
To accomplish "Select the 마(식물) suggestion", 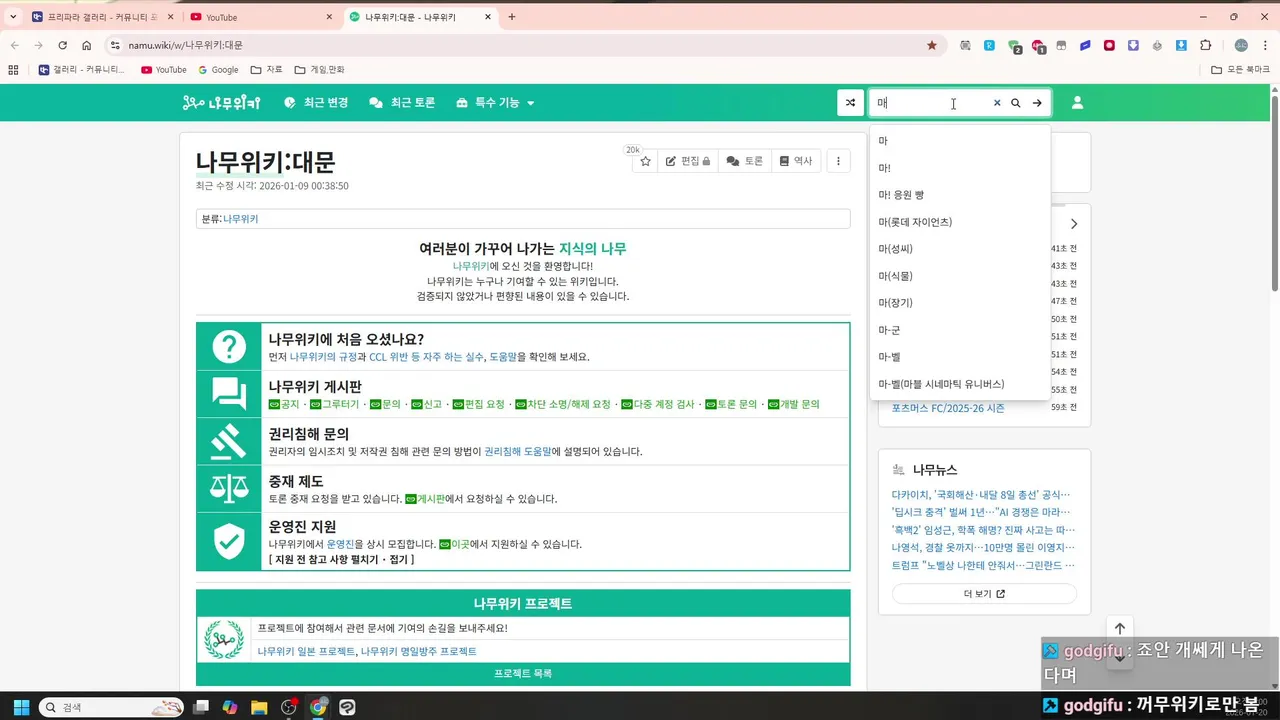I will coord(960,276).
